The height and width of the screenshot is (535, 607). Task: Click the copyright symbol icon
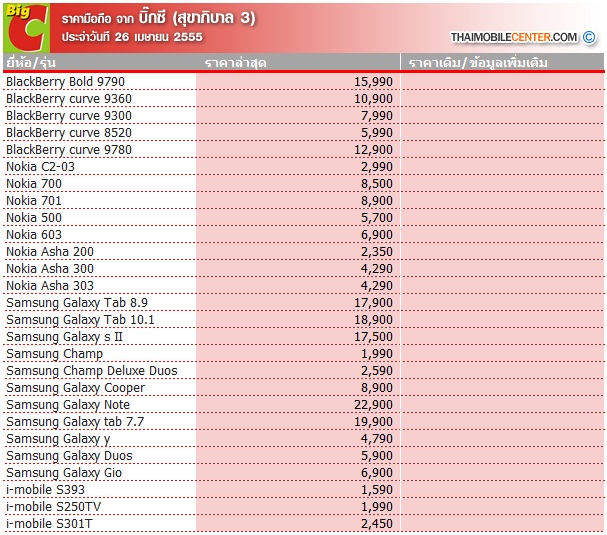point(589,37)
